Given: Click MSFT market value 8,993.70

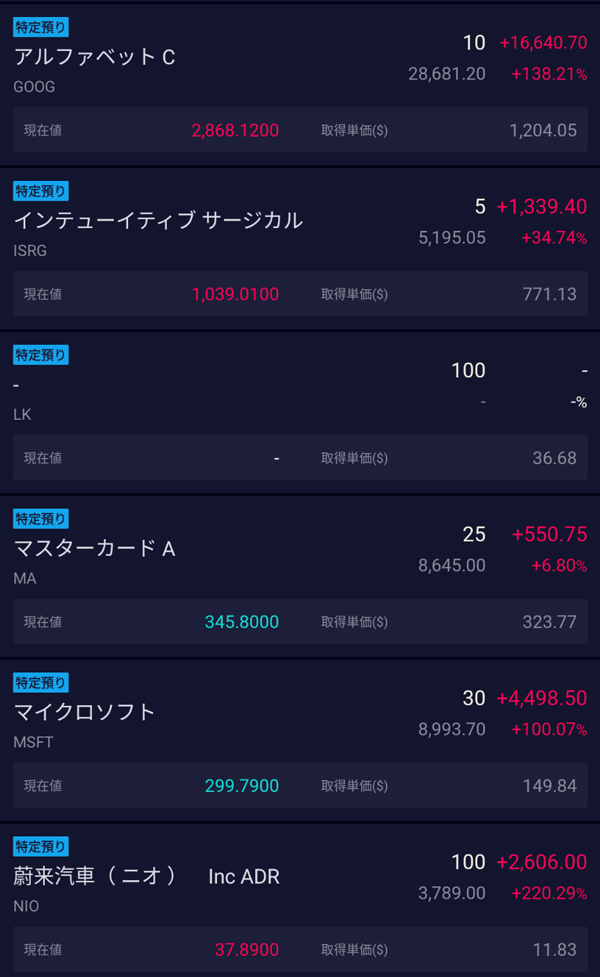Looking at the screenshot, I should (x=451, y=730).
